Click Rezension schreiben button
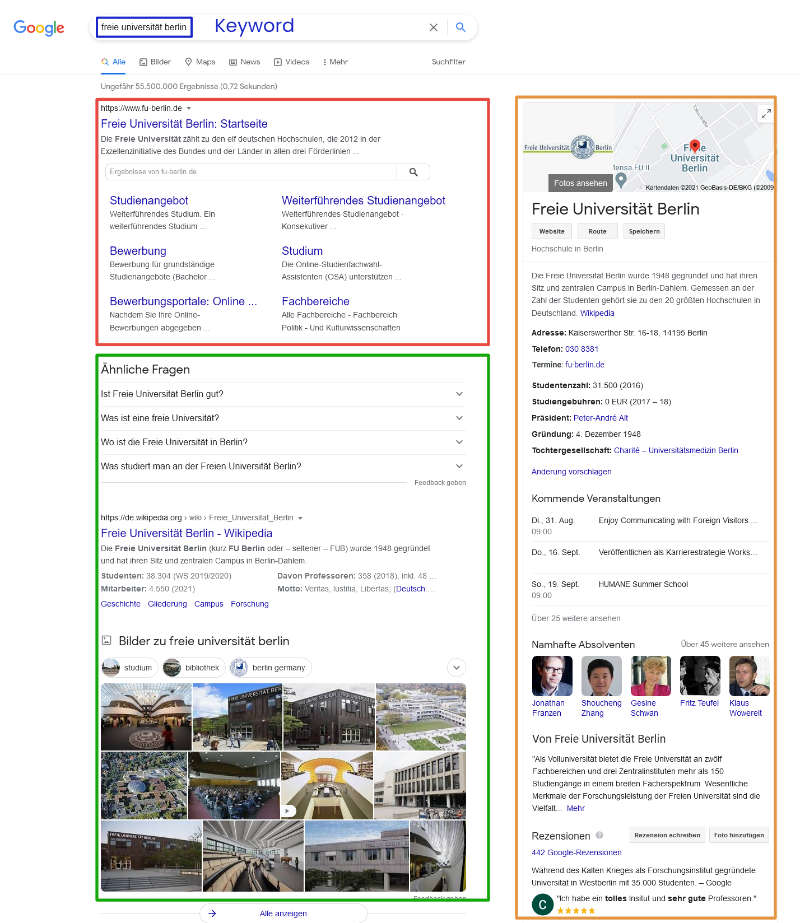Viewport: 800px width, 923px height. [x=667, y=835]
